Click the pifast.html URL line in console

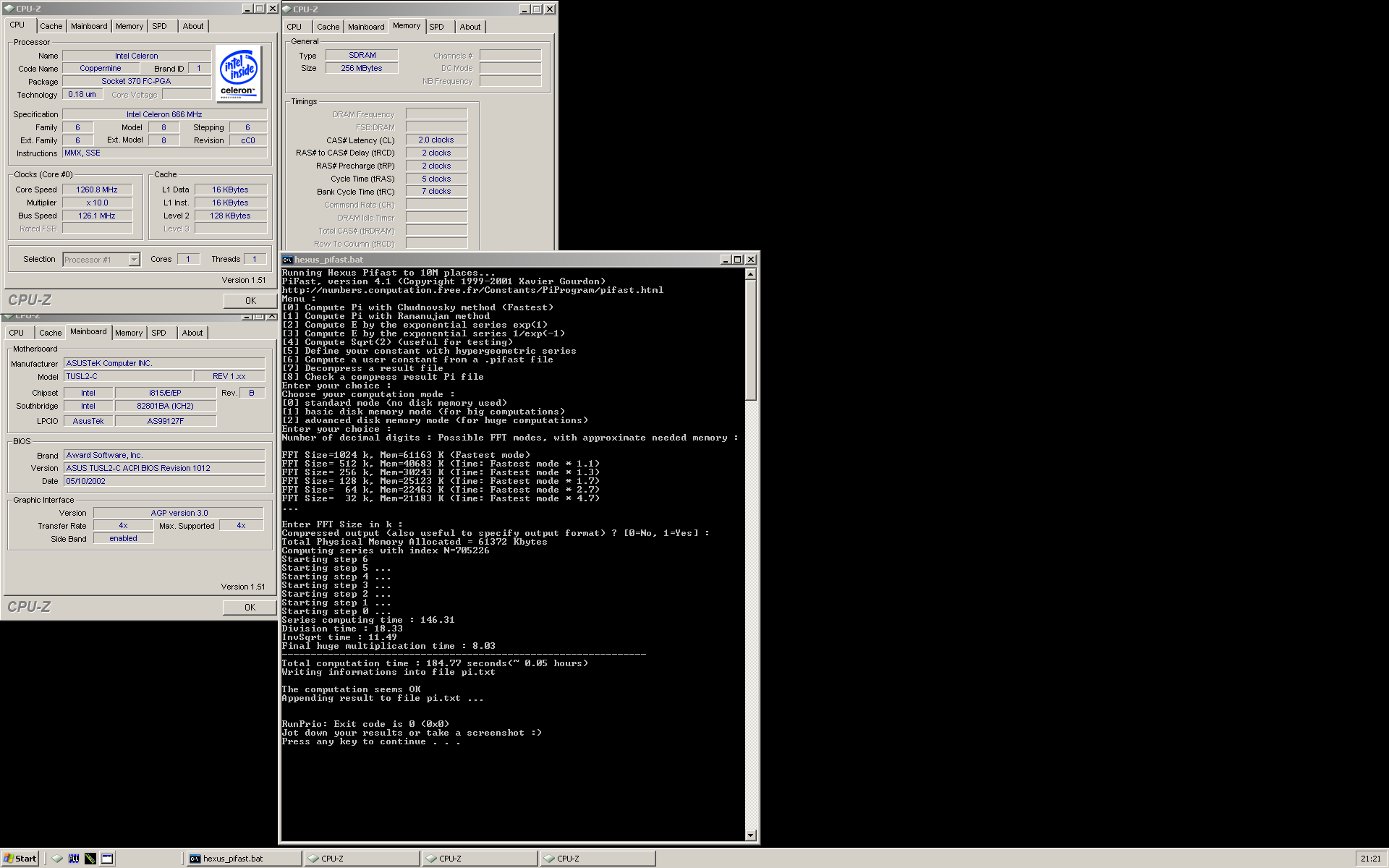tap(472, 290)
